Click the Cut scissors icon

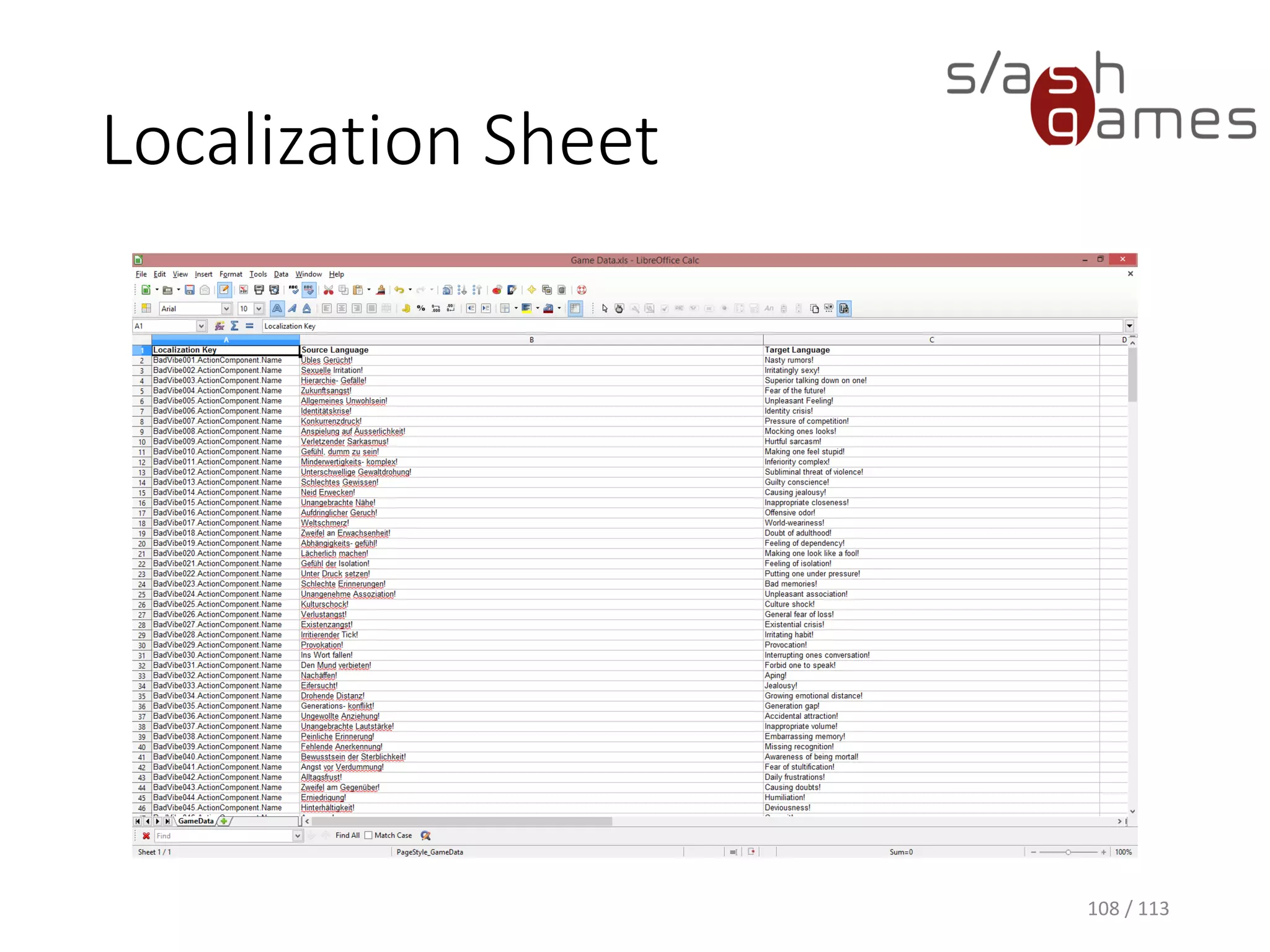point(329,290)
